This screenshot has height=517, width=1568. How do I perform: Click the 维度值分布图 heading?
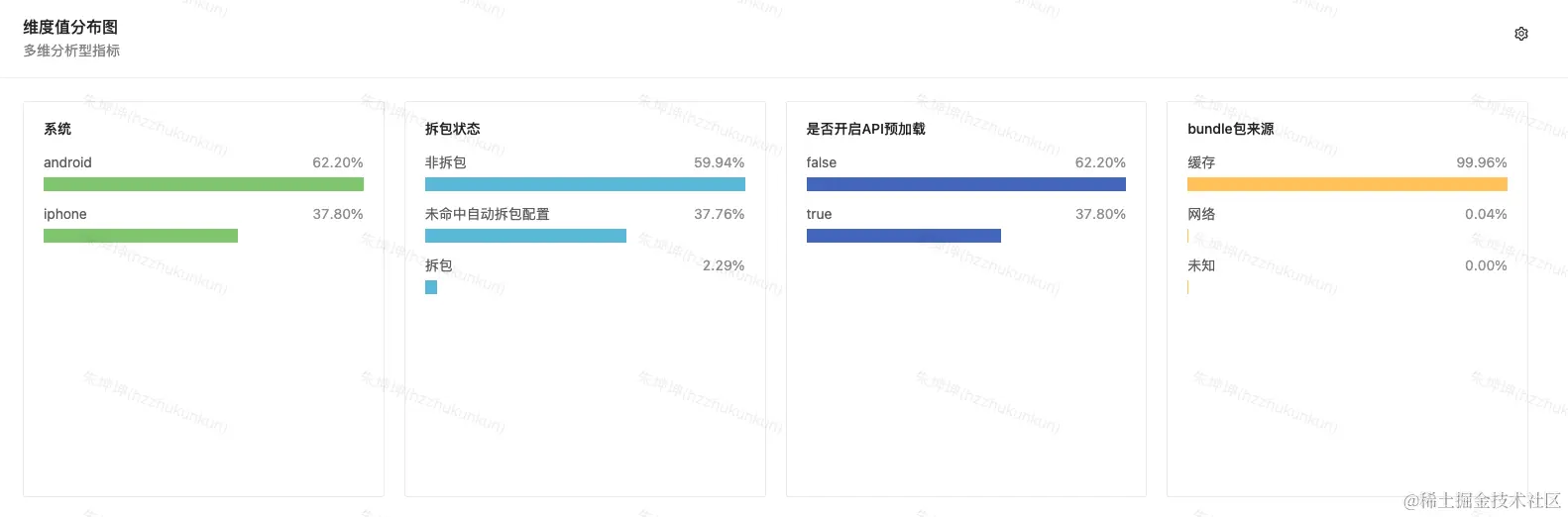(70, 27)
